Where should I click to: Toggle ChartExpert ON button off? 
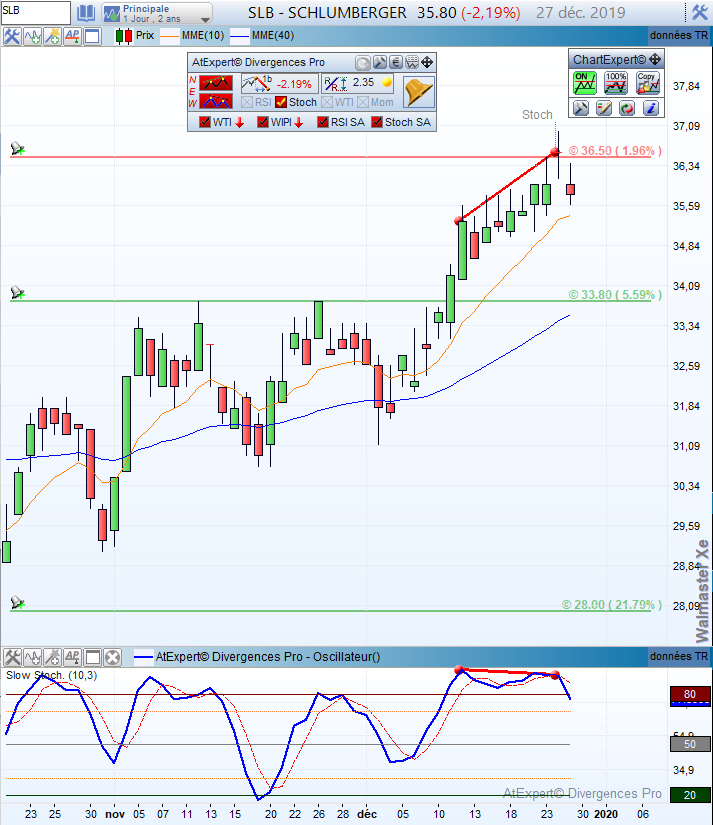pyautogui.click(x=585, y=83)
